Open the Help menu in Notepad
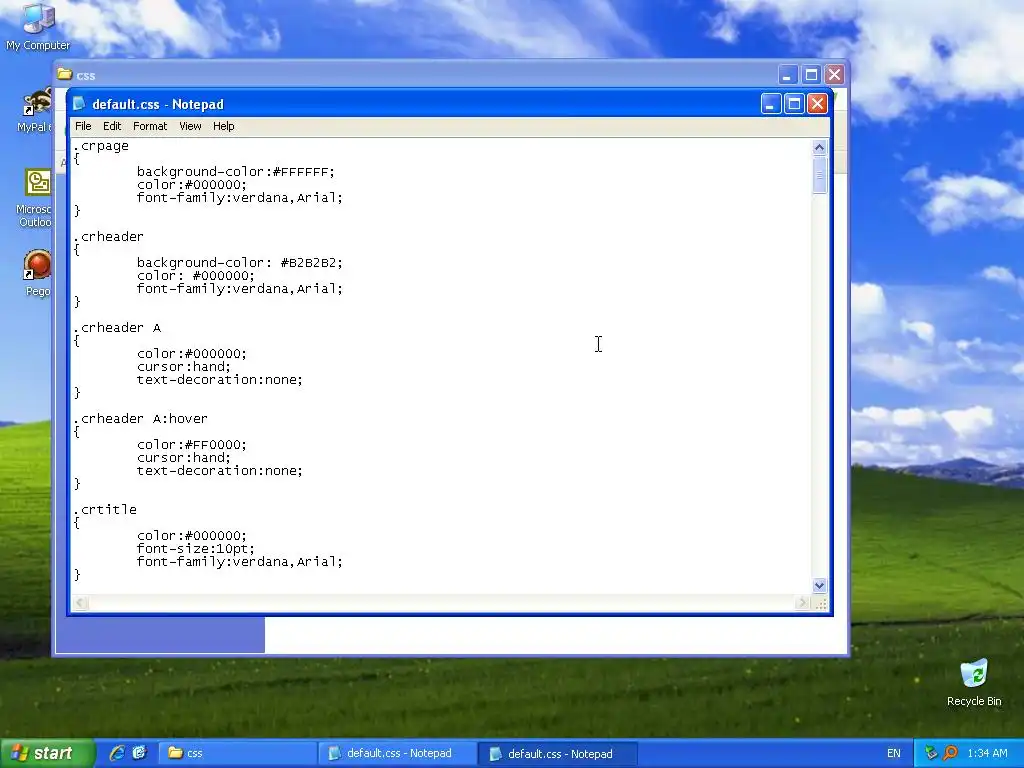 pos(223,126)
